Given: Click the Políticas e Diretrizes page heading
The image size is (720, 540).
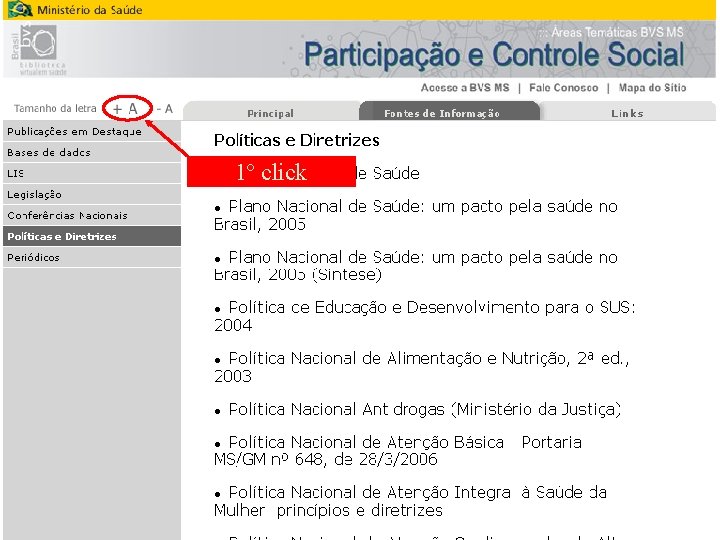Looking at the screenshot, I should pos(297,140).
